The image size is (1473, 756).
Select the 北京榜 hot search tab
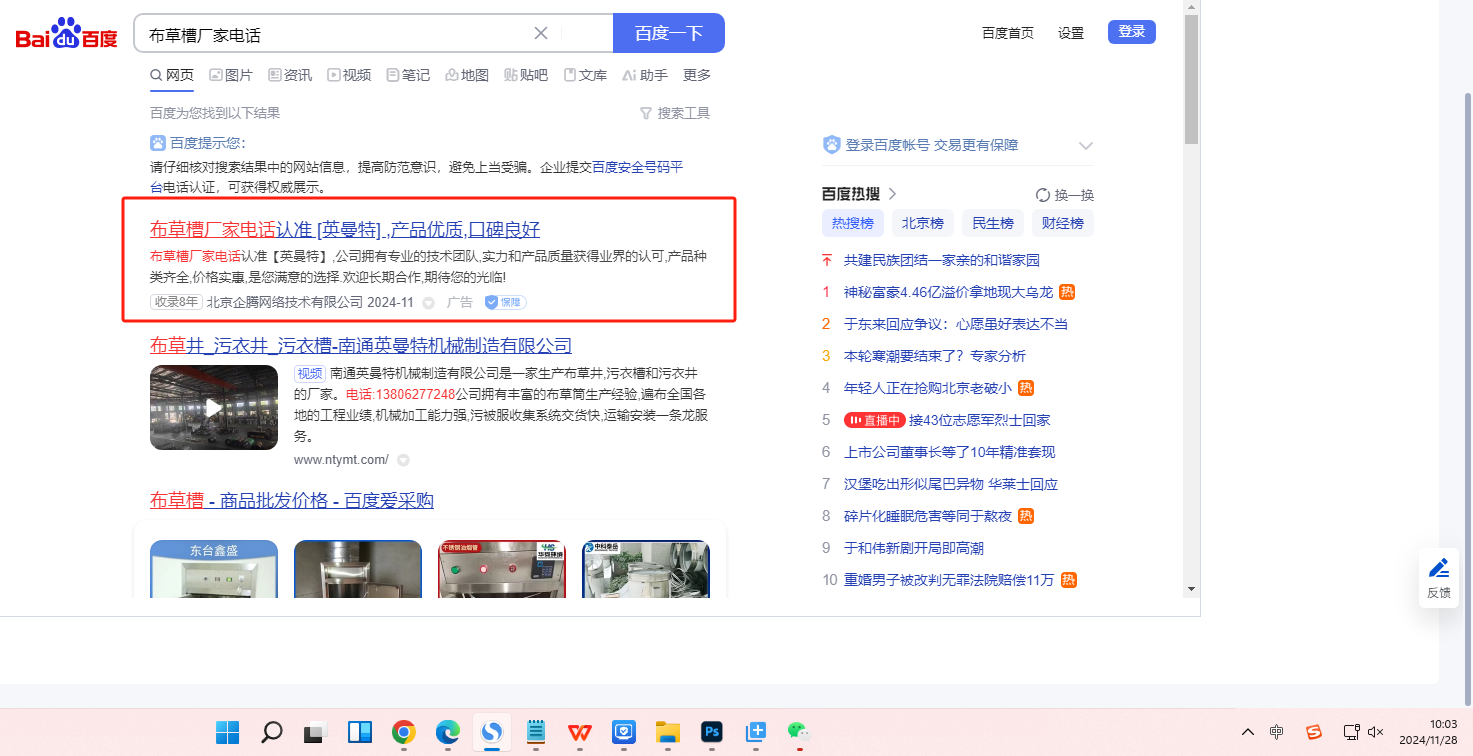pos(923,223)
